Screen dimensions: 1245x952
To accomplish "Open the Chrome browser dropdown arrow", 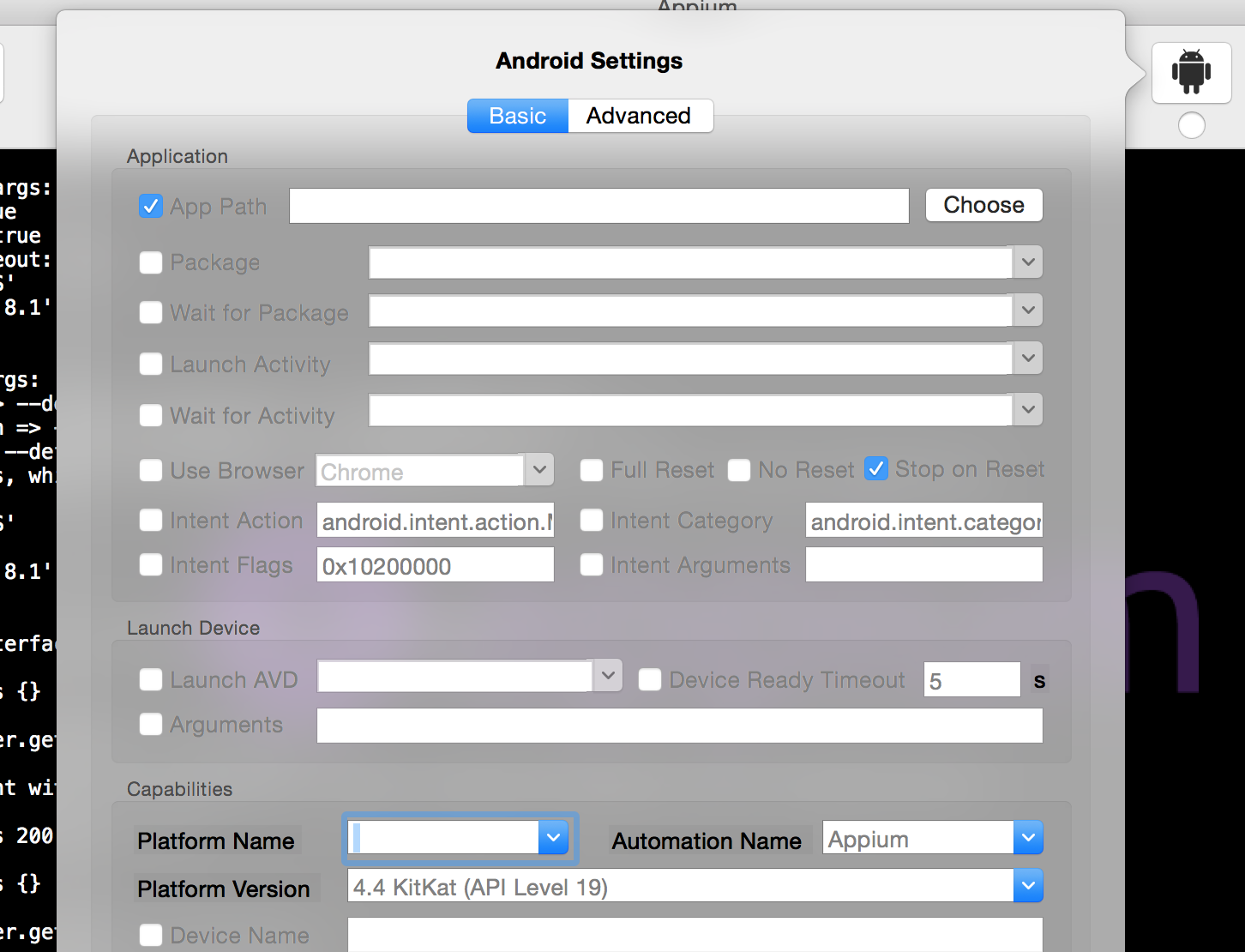I will point(539,469).
